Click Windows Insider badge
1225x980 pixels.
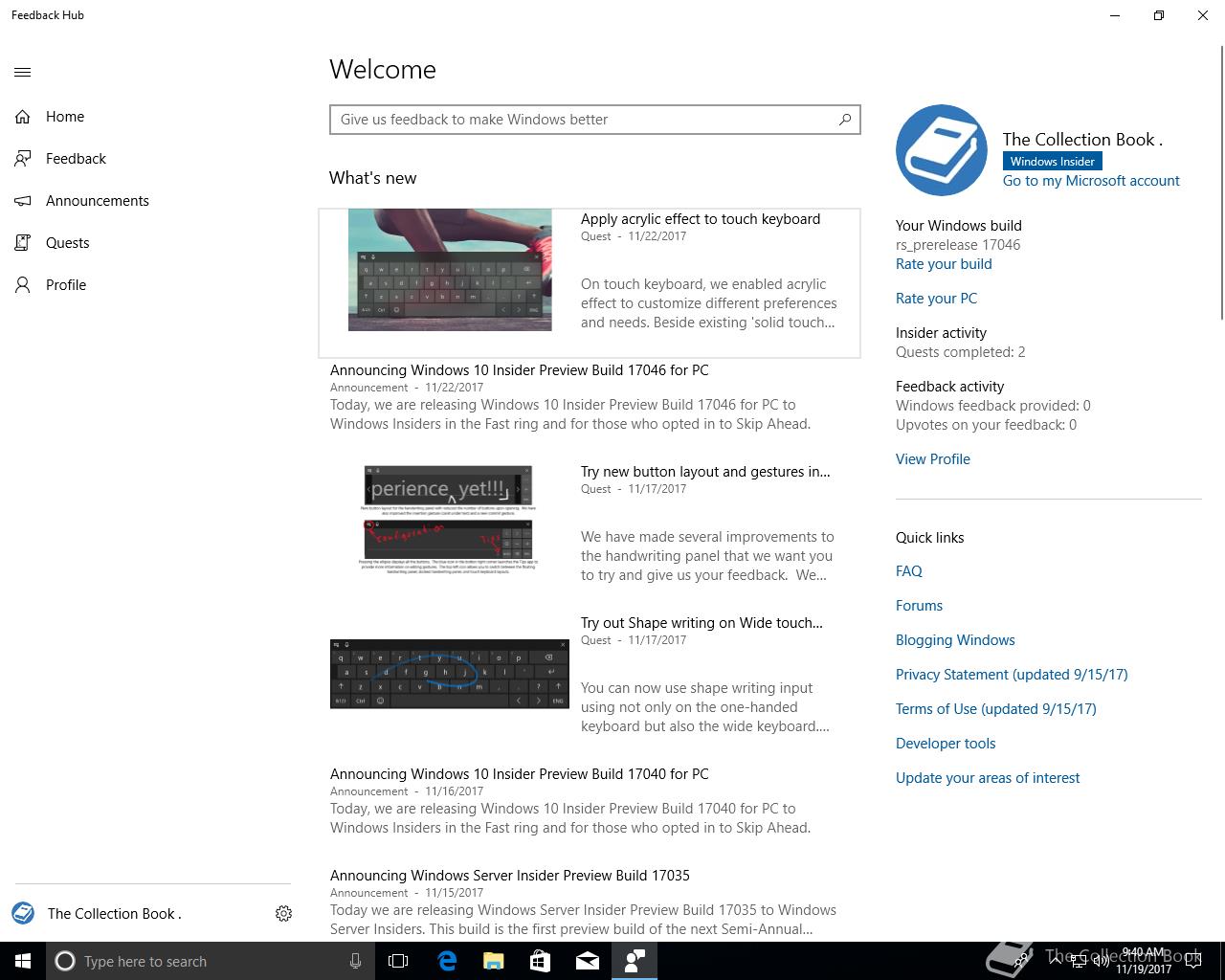(x=1052, y=162)
